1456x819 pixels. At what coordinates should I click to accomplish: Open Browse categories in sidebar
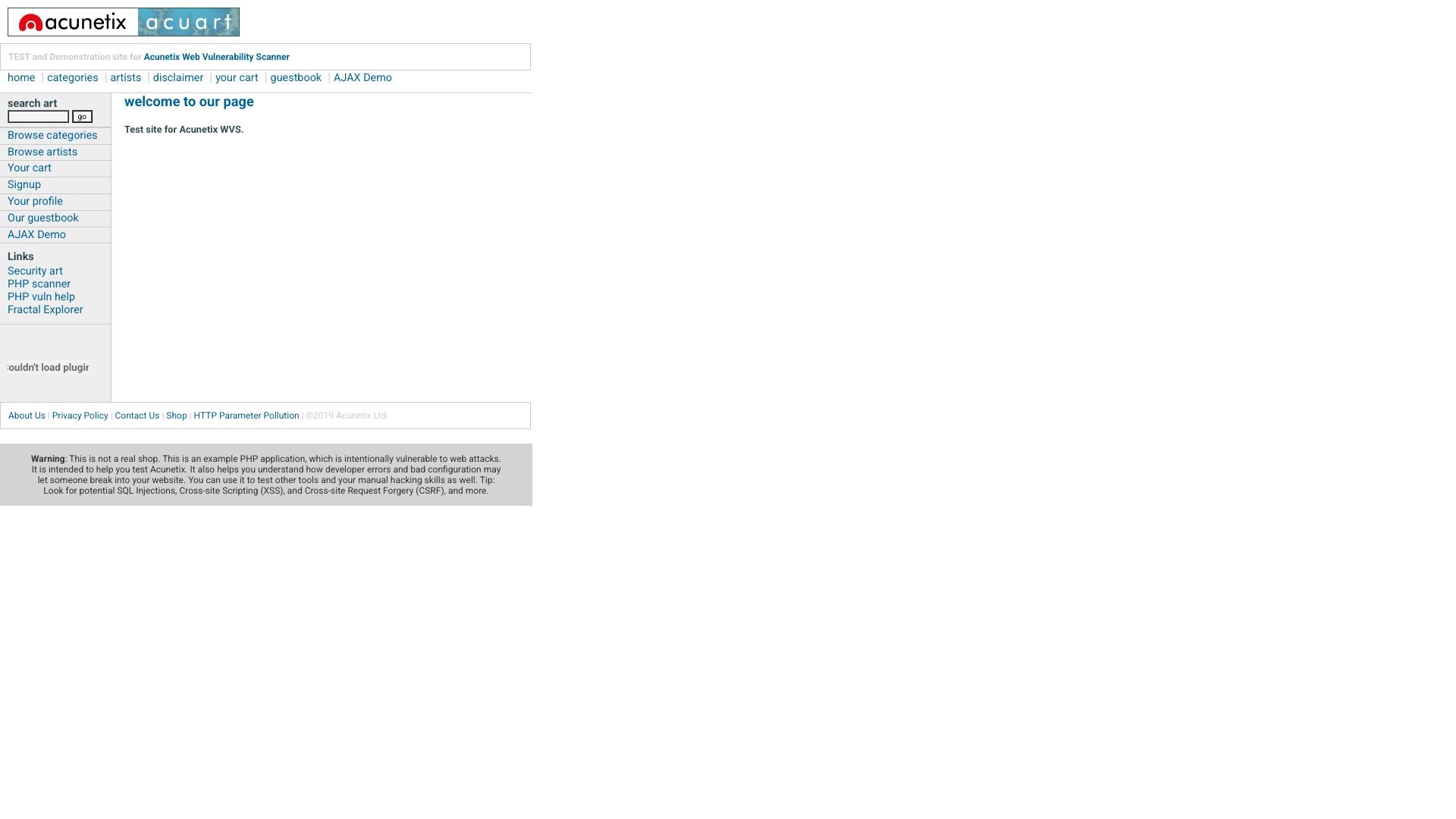(55, 136)
